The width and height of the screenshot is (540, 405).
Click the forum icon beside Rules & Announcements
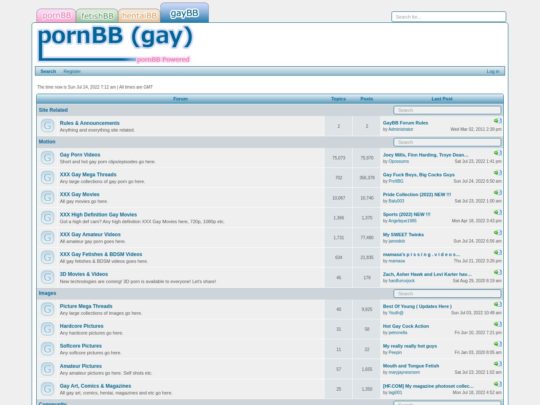click(x=48, y=126)
